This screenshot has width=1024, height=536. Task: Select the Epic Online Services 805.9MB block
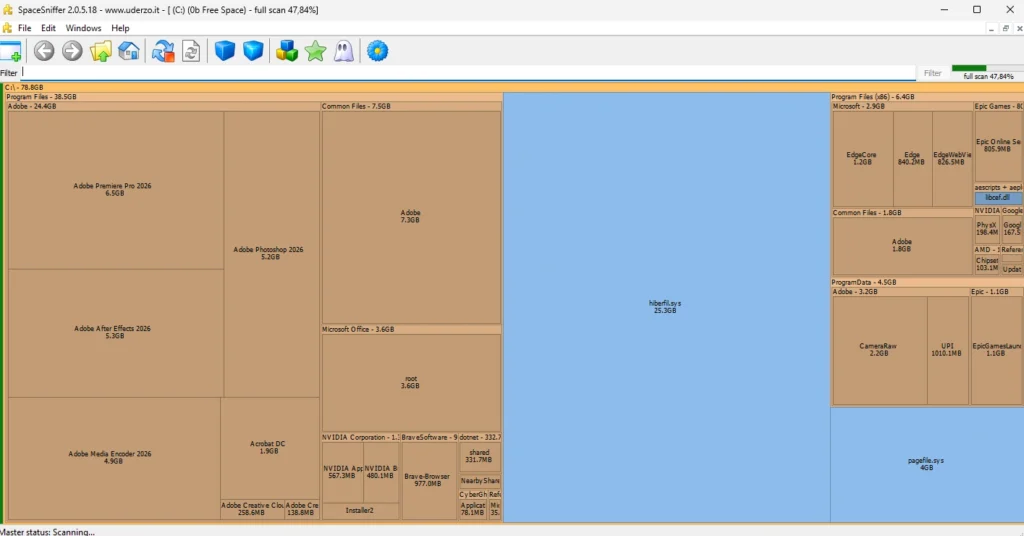(x=999, y=146)
